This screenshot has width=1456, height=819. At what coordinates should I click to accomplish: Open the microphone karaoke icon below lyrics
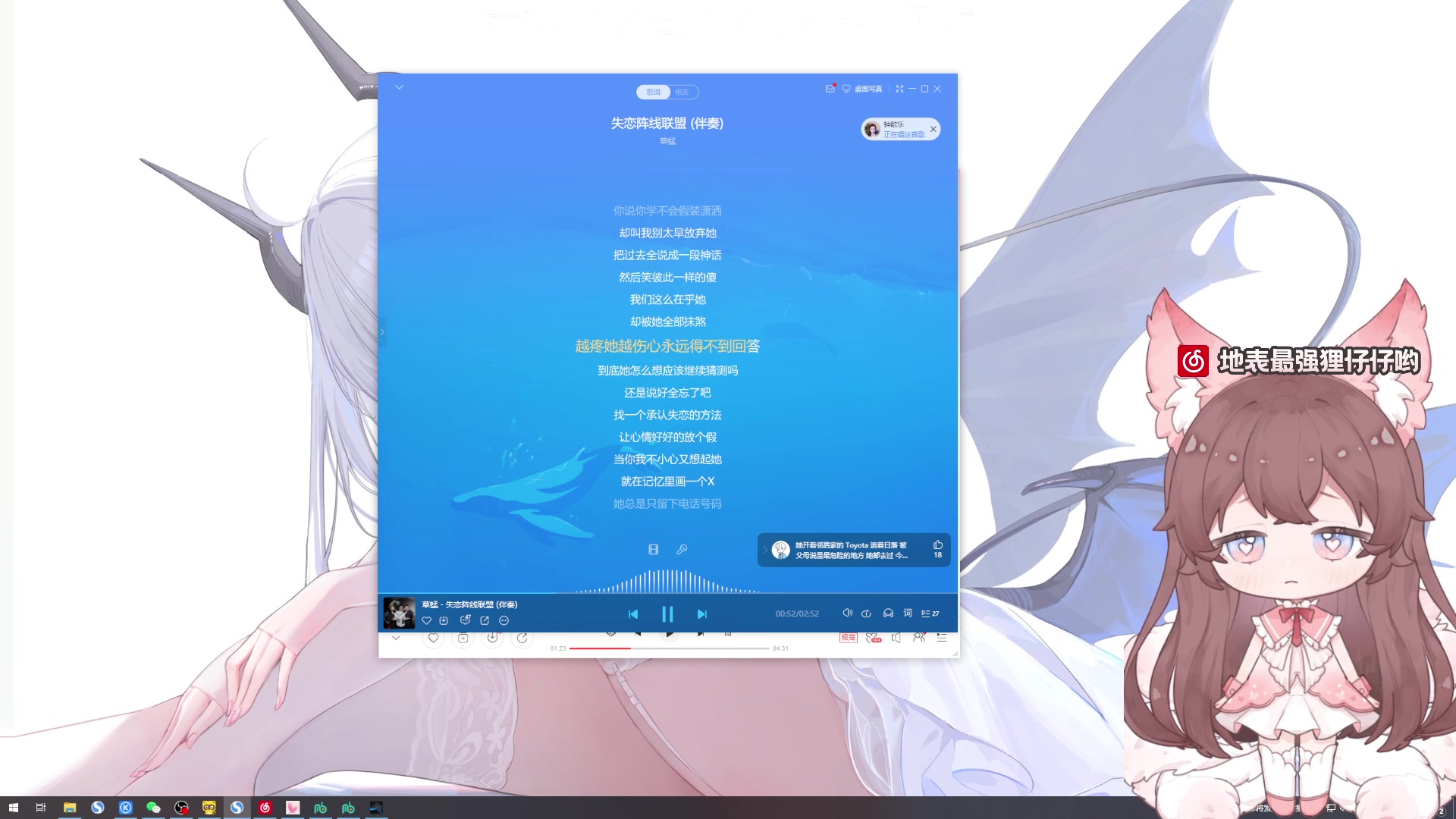[682, 549]
